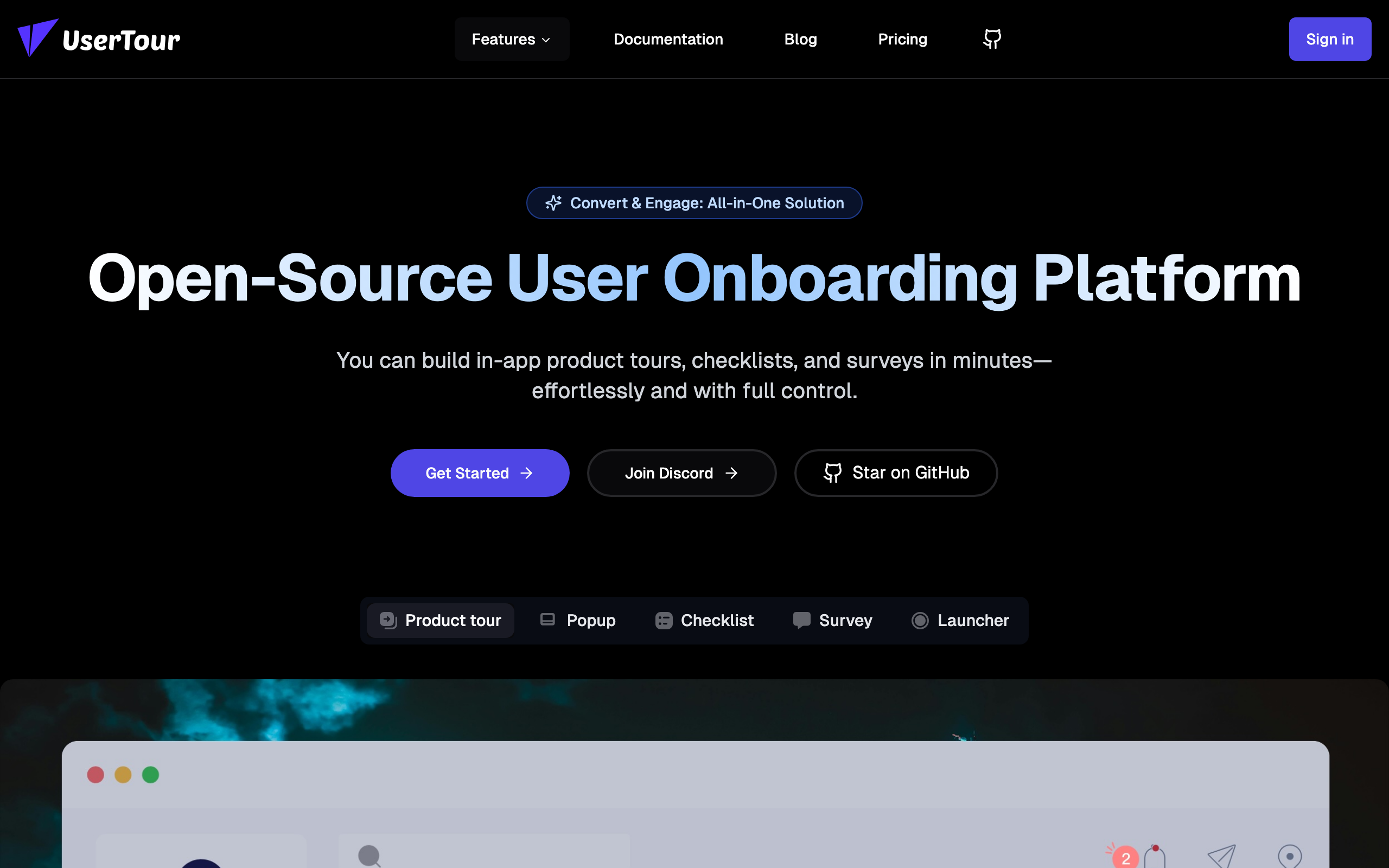Viewport: 1389px width, 868px height.
Task: Show the Launcher tab
Action: point(960,620)
